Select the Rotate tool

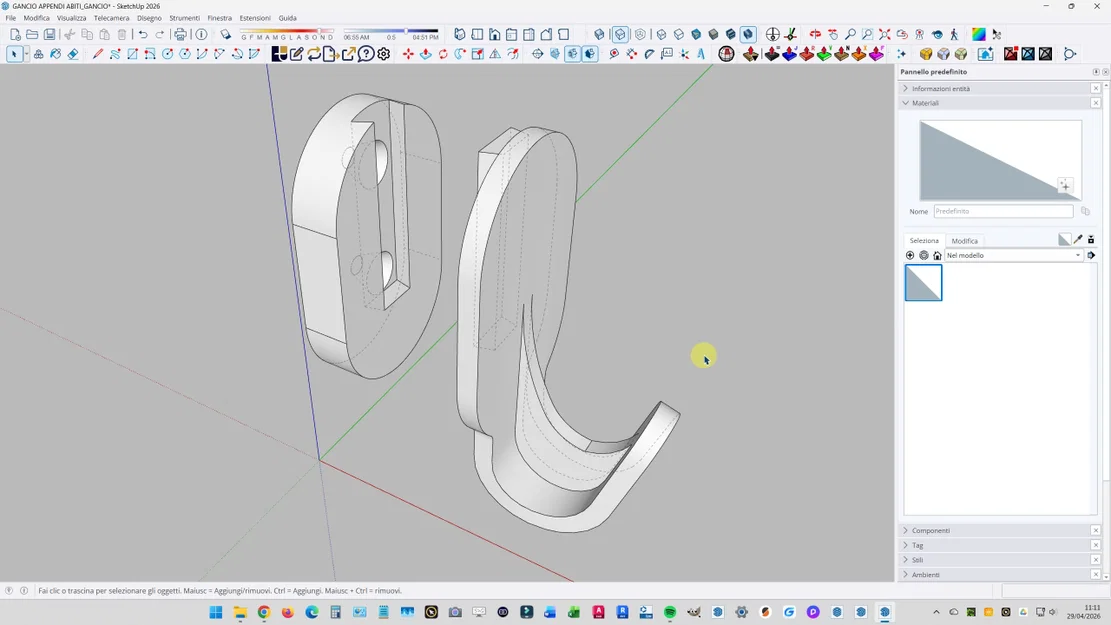[443, 54]
